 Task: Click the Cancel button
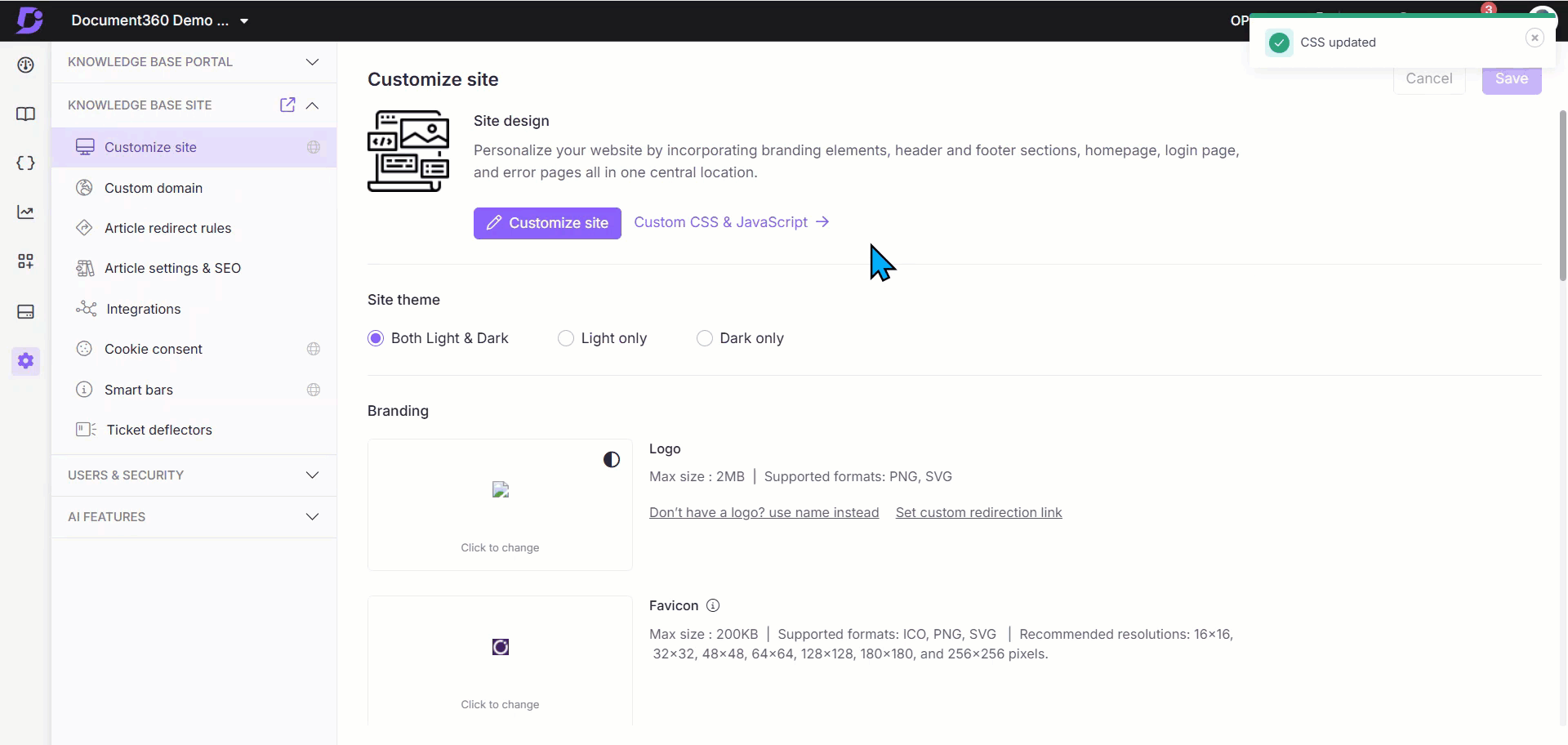tap(1429, 78)
